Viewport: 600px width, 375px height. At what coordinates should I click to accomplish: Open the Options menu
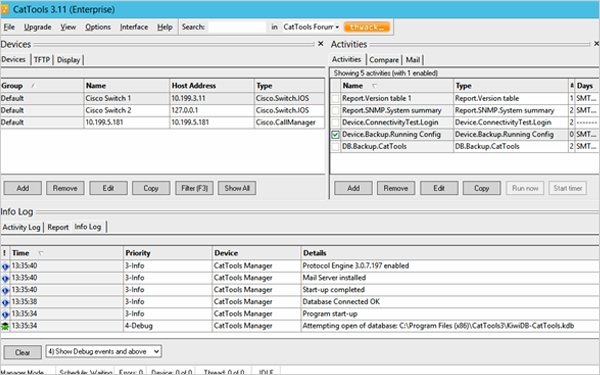click(x=98, y=27)
